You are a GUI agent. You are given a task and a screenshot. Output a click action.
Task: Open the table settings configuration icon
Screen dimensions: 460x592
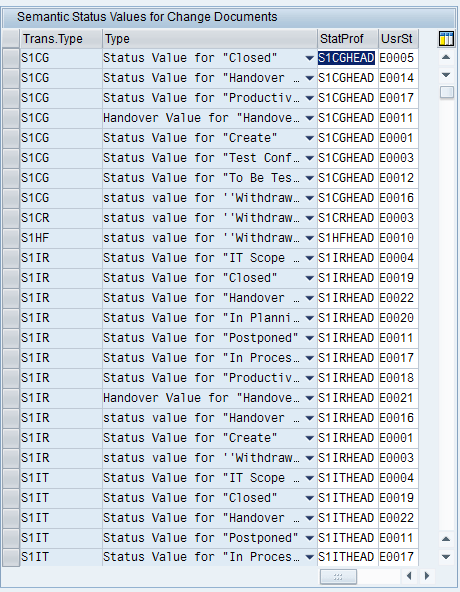[x=446, y=39]
